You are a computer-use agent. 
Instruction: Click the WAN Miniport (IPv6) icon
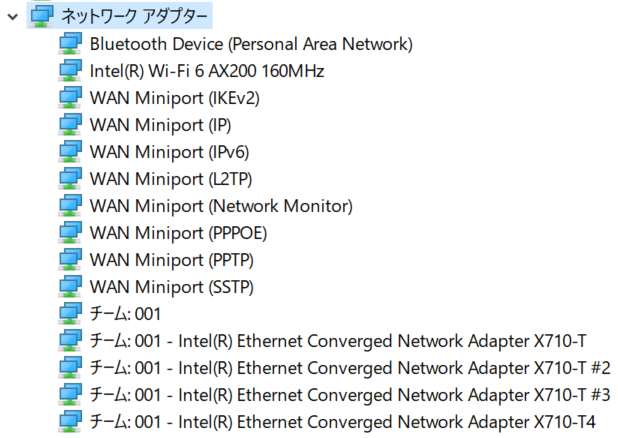point(71,152)
